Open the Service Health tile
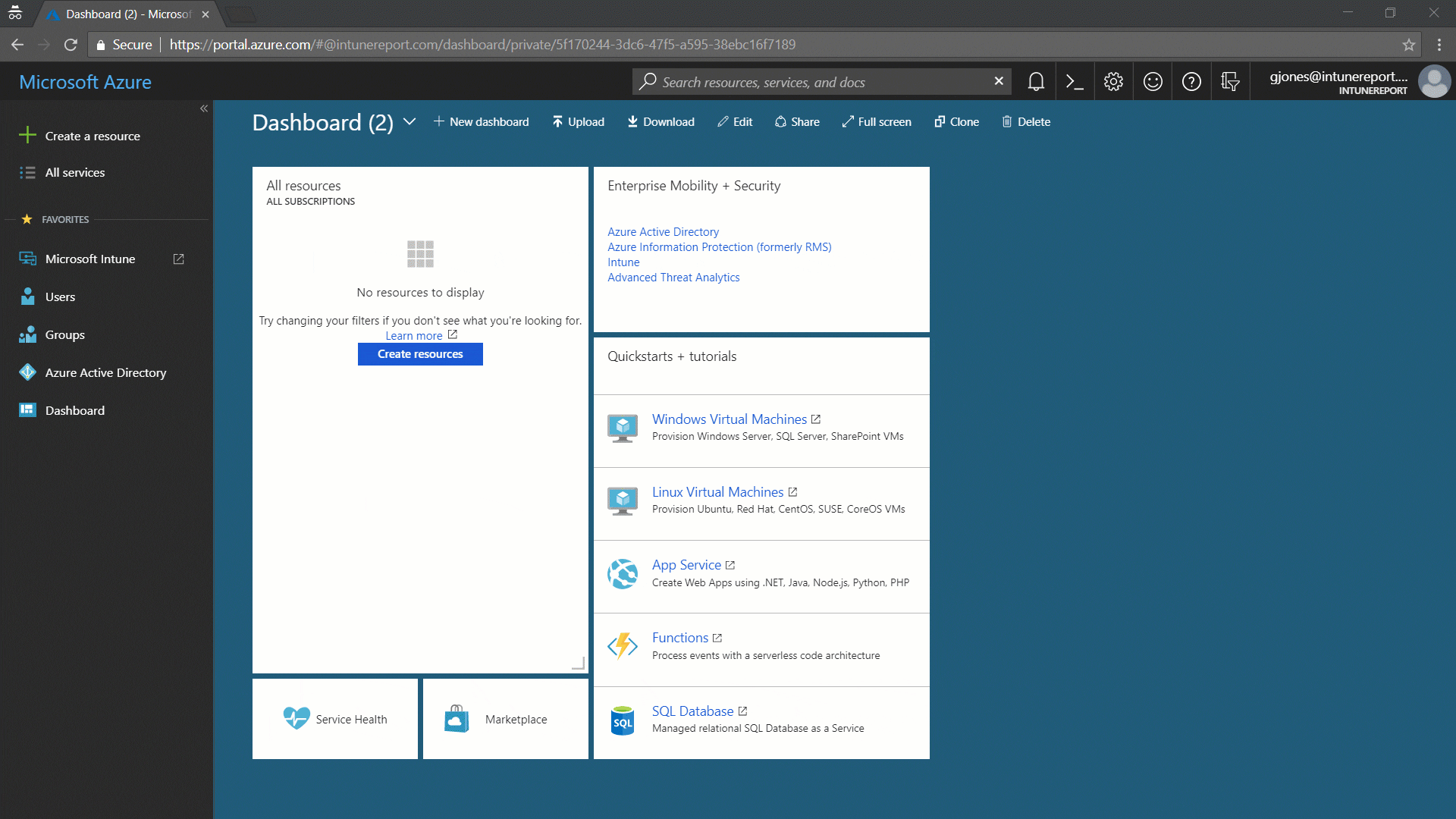The width and height of the screenshot is (1456, 819). coord(335,719)
